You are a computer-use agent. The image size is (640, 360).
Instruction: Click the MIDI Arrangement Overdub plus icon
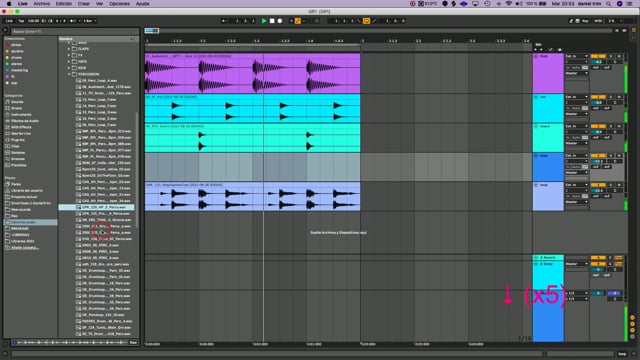[x=291, y=21]
